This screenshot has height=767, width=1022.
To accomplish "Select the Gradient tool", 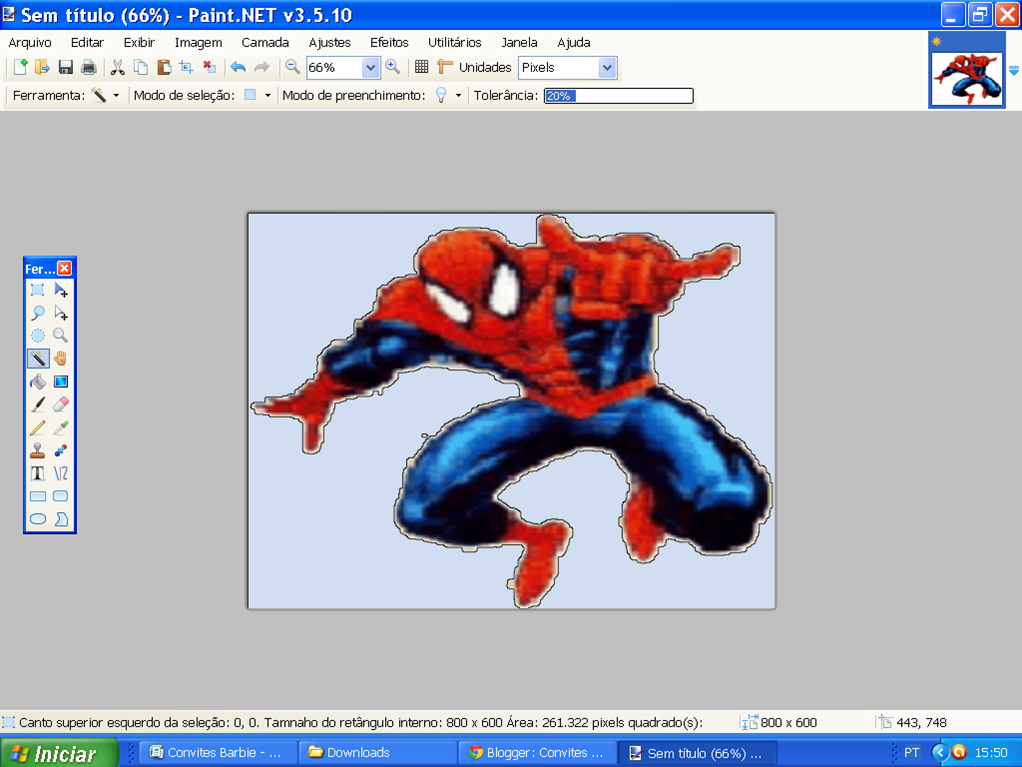I will tap(61, 381).
